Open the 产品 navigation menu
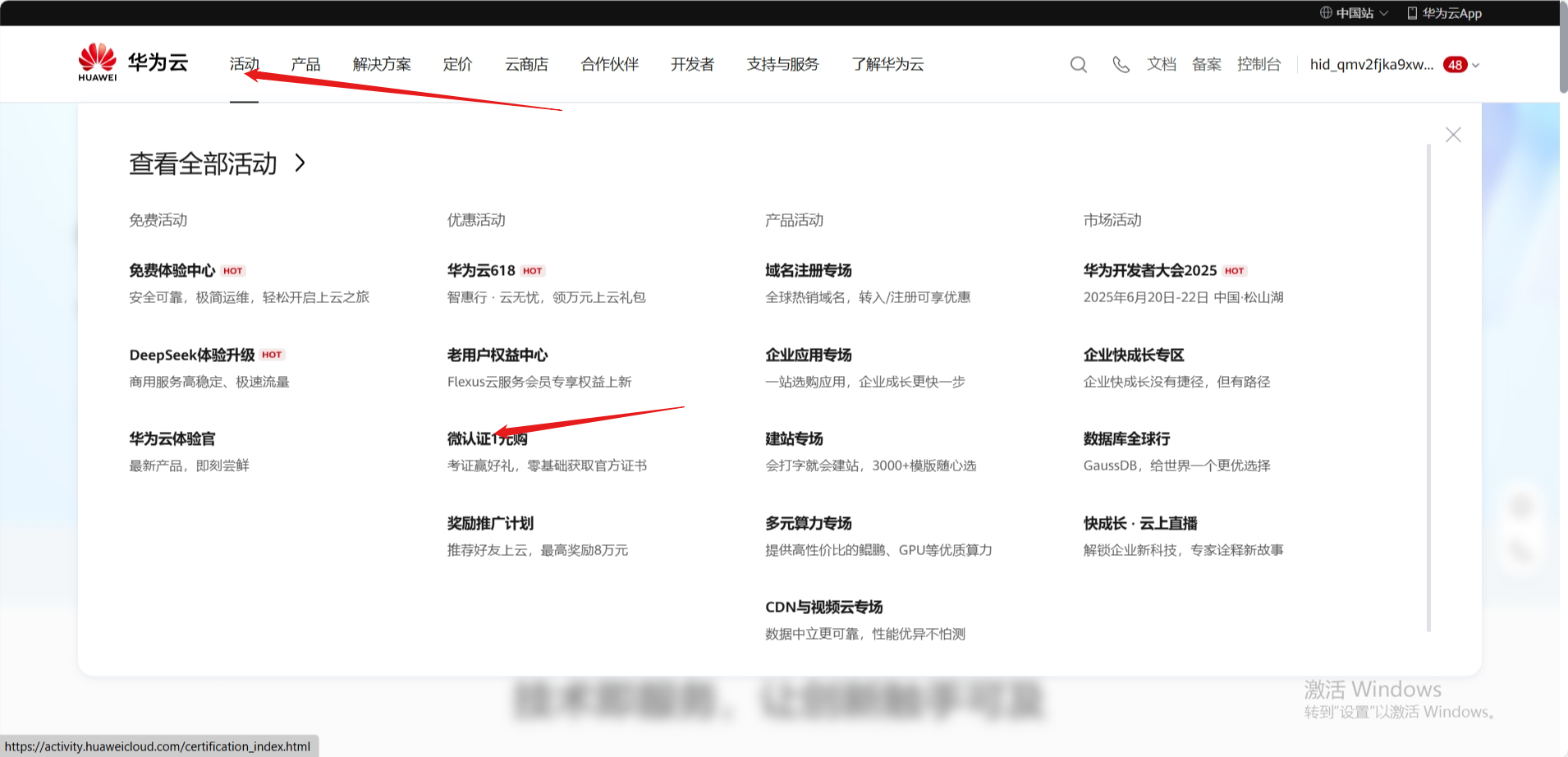Screen dimensions: 1568x757 (305, 64)
